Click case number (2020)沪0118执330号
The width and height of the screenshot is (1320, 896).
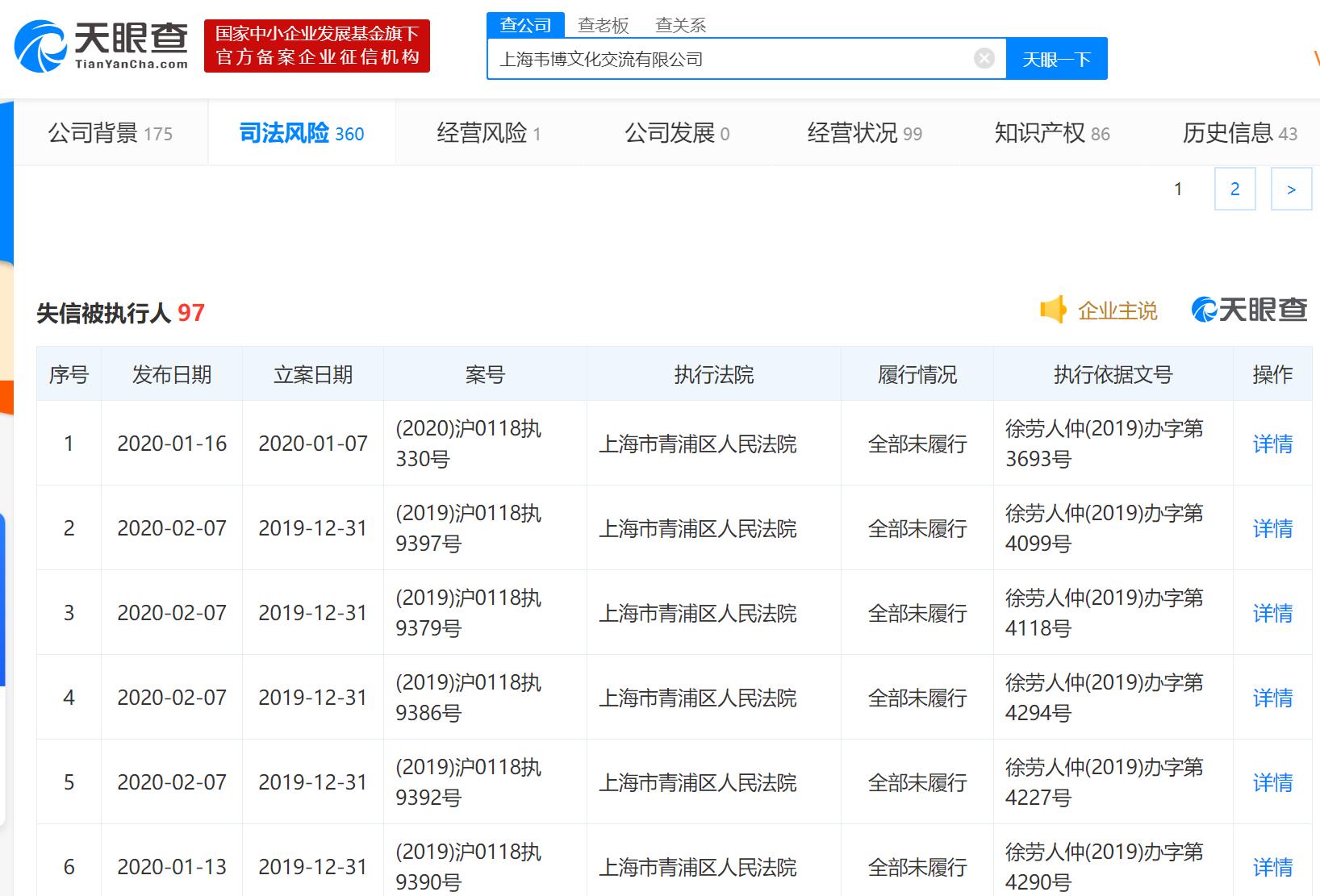pyautogui.click(x=469, y=444)
